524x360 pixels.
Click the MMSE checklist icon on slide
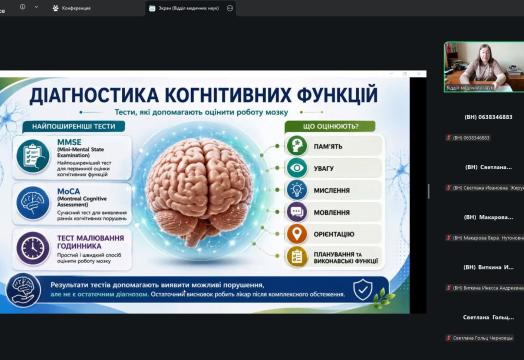[x=33, y=156]
